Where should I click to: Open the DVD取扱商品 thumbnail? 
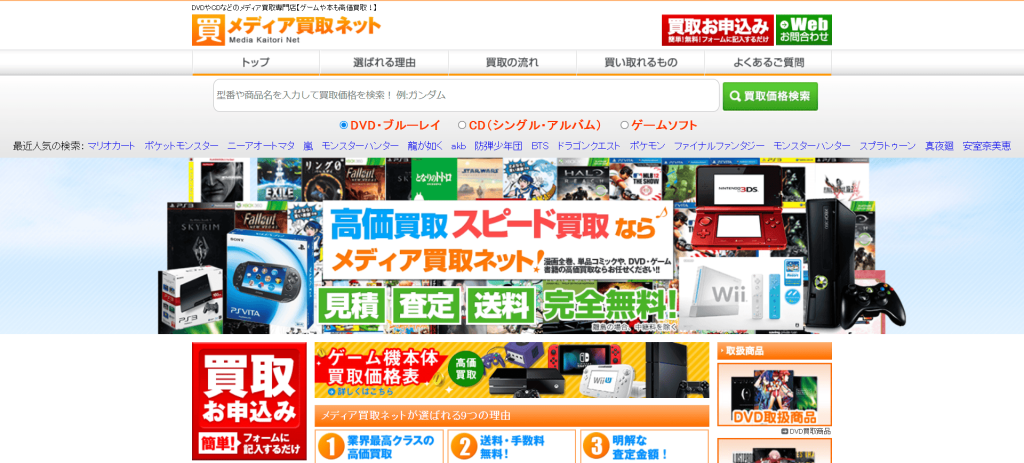[775, 395]
